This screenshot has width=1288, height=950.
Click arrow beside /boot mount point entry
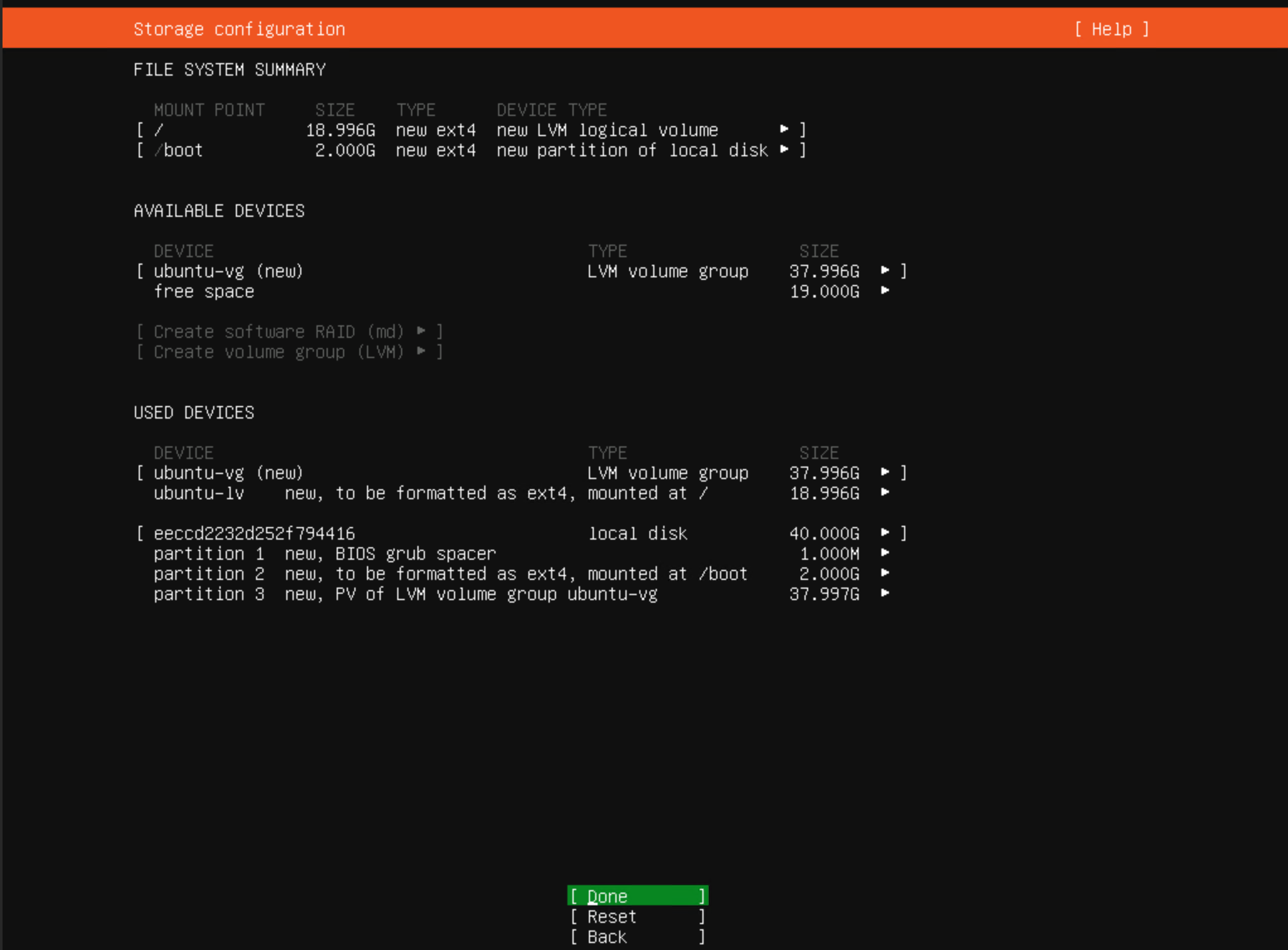[784, 149]
